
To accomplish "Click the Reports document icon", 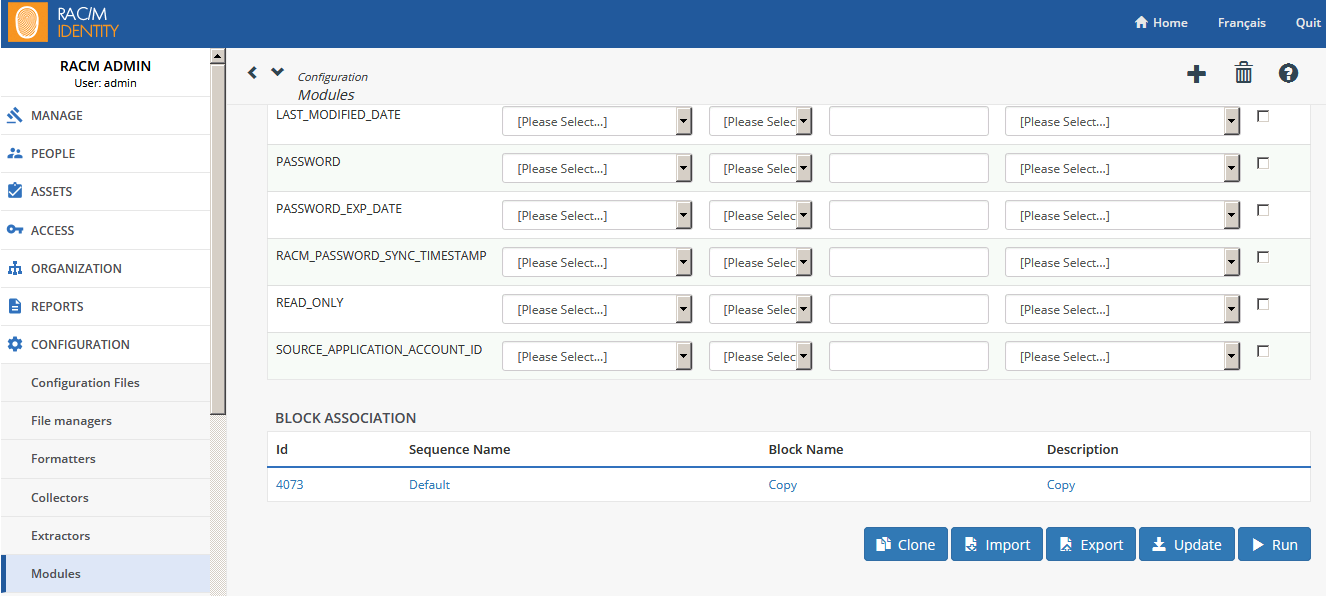I will click(15, 306).
